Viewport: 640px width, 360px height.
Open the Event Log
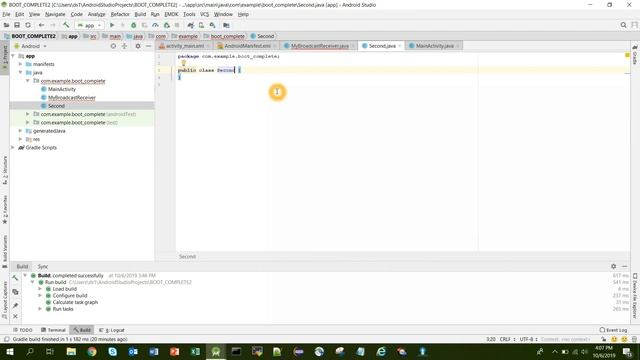pyautogui.click(x=613, y=330)
